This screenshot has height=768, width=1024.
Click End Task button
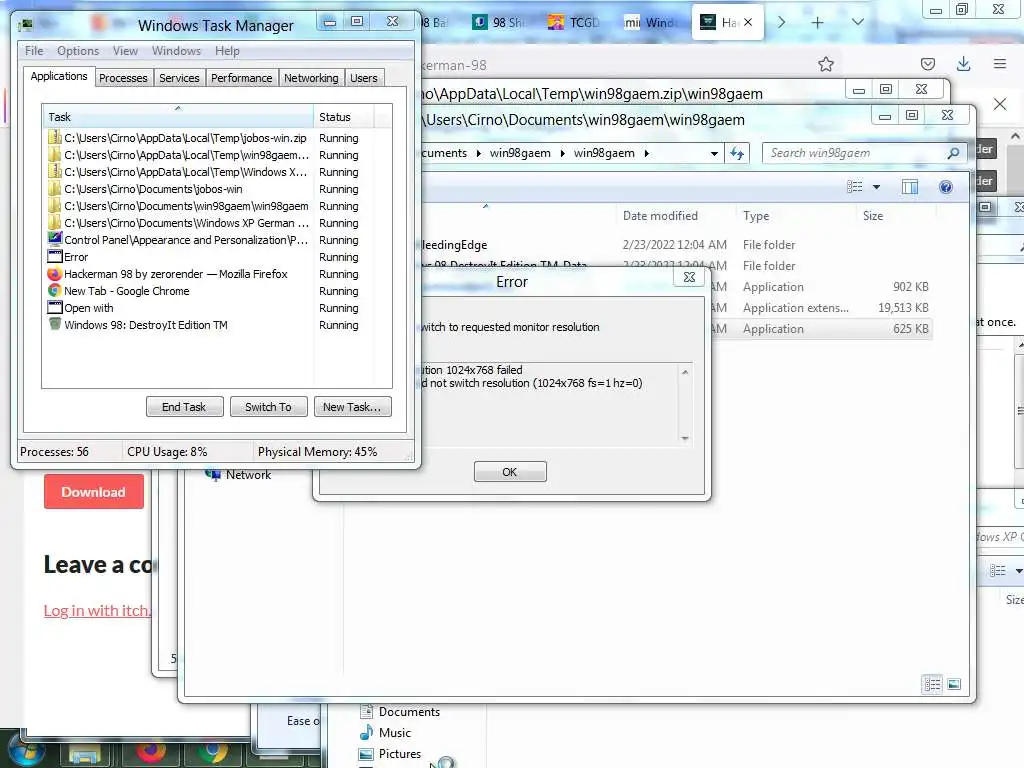[184, 407]
